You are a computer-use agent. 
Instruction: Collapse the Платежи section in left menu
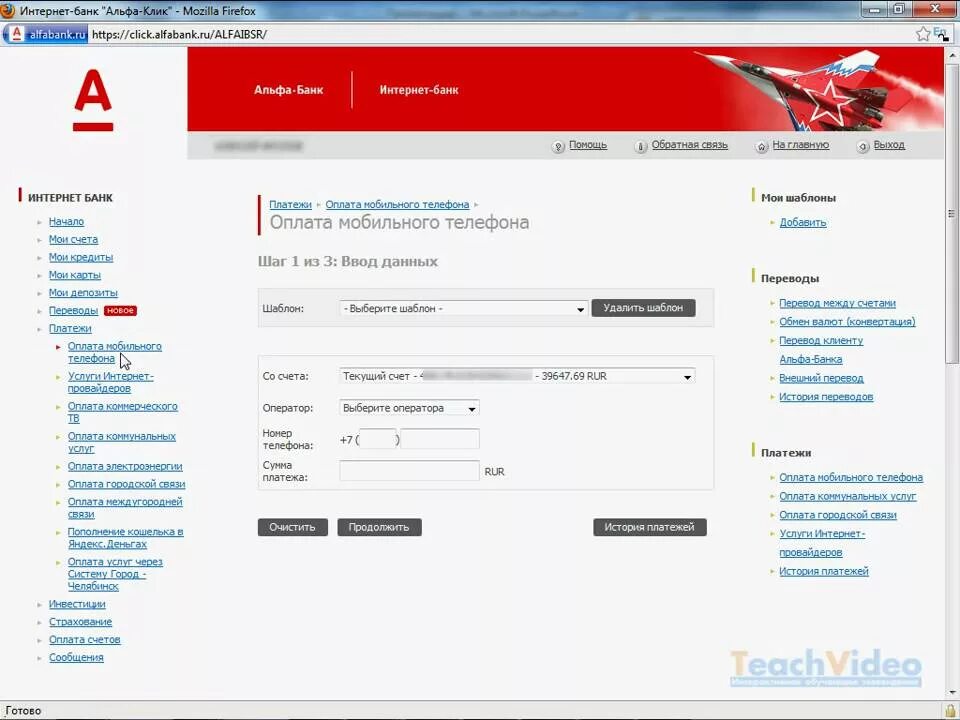click(x=70, y=328)
